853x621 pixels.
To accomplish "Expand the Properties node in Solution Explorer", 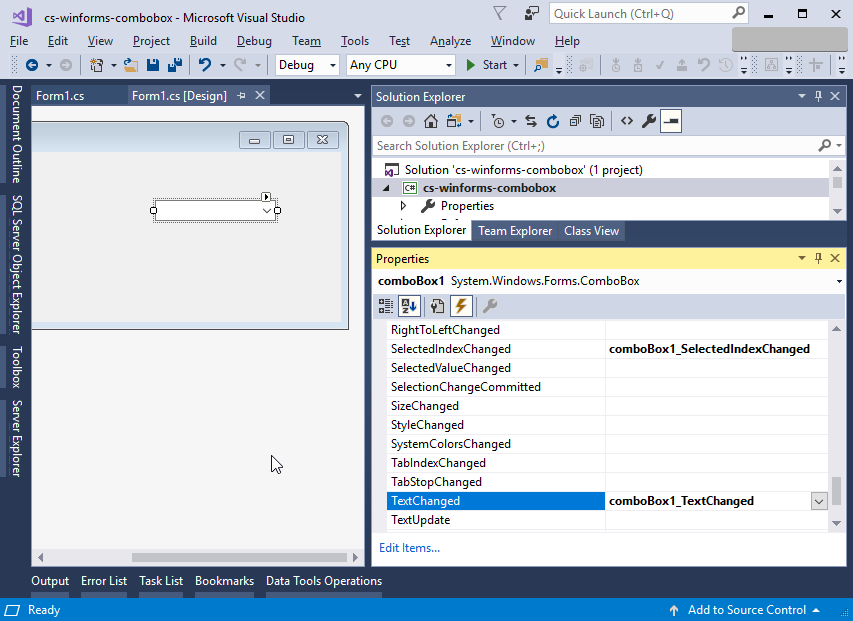I will pos(404,205).
